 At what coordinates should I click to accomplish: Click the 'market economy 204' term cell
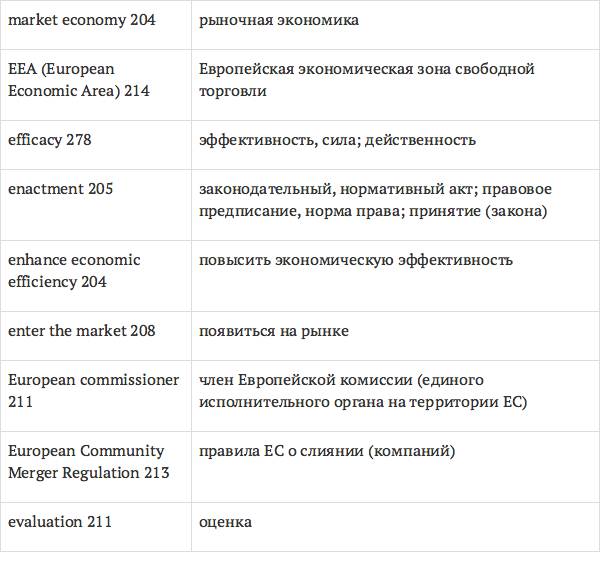(x=82, y=20)
